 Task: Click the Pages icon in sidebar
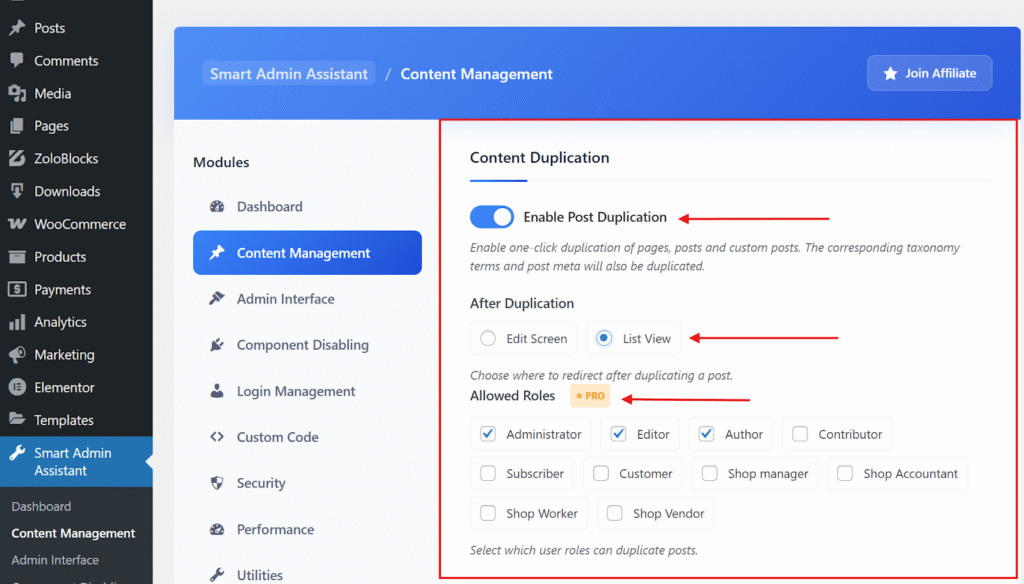17,125
